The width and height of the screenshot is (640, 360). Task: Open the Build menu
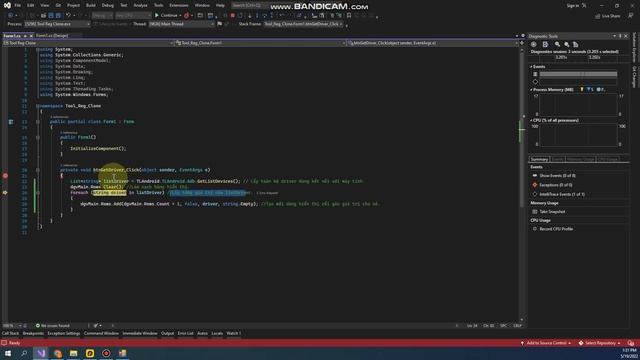point(91,5)
